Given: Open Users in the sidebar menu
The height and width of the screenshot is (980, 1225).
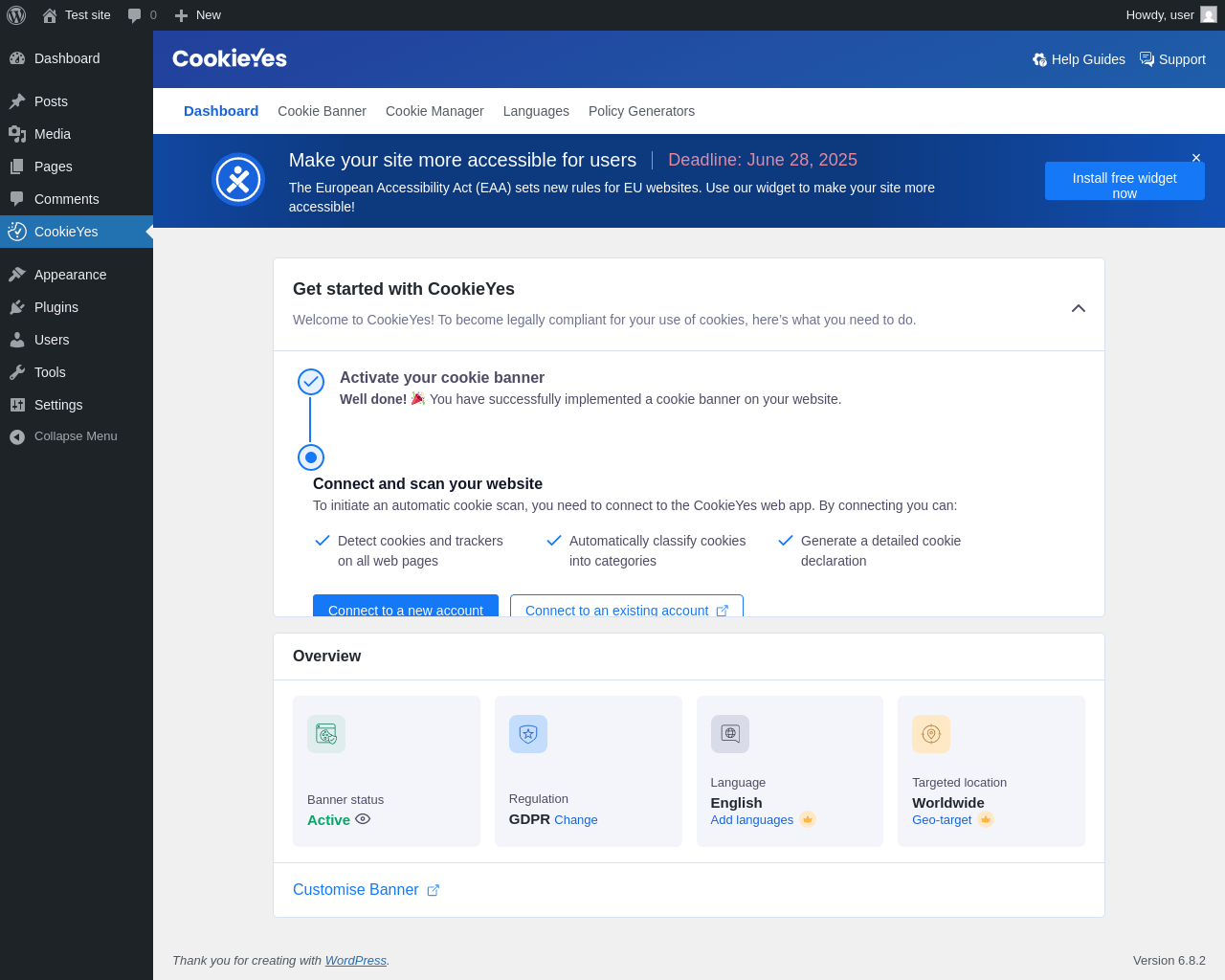Looking at the screenshot, I should (x=77, y=340).
